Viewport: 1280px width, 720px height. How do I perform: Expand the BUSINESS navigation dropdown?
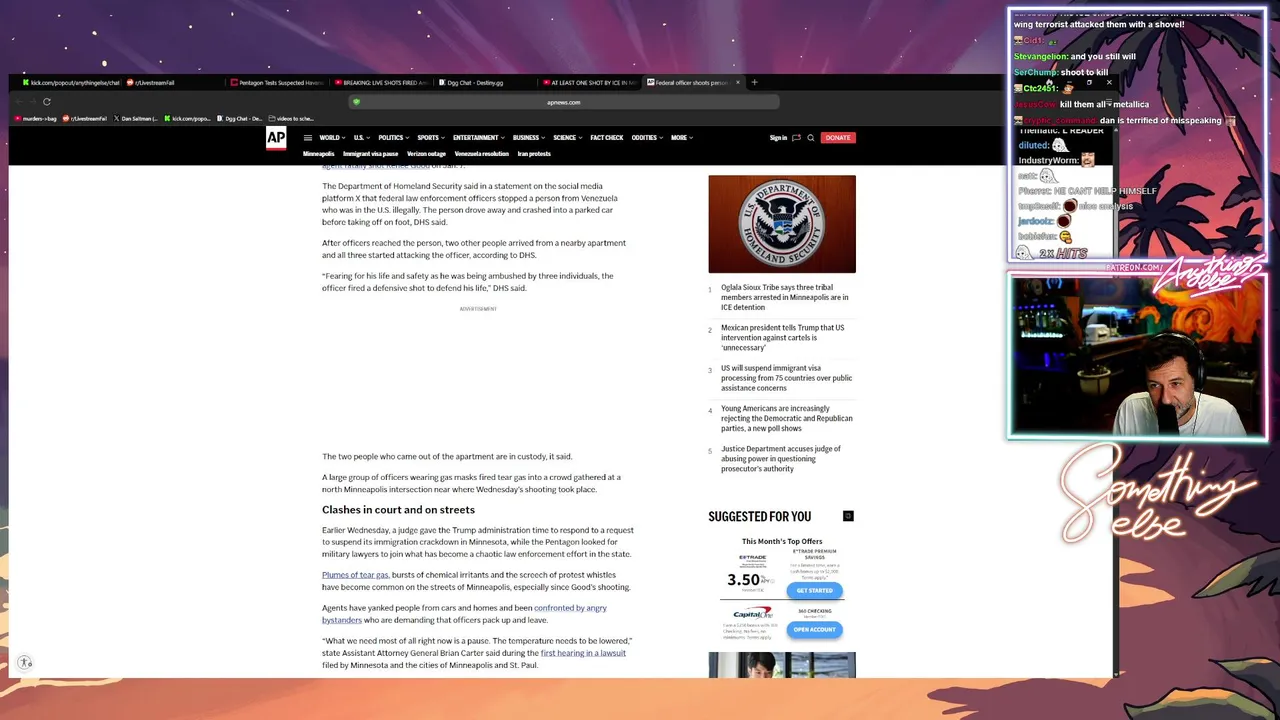point(529,138)
